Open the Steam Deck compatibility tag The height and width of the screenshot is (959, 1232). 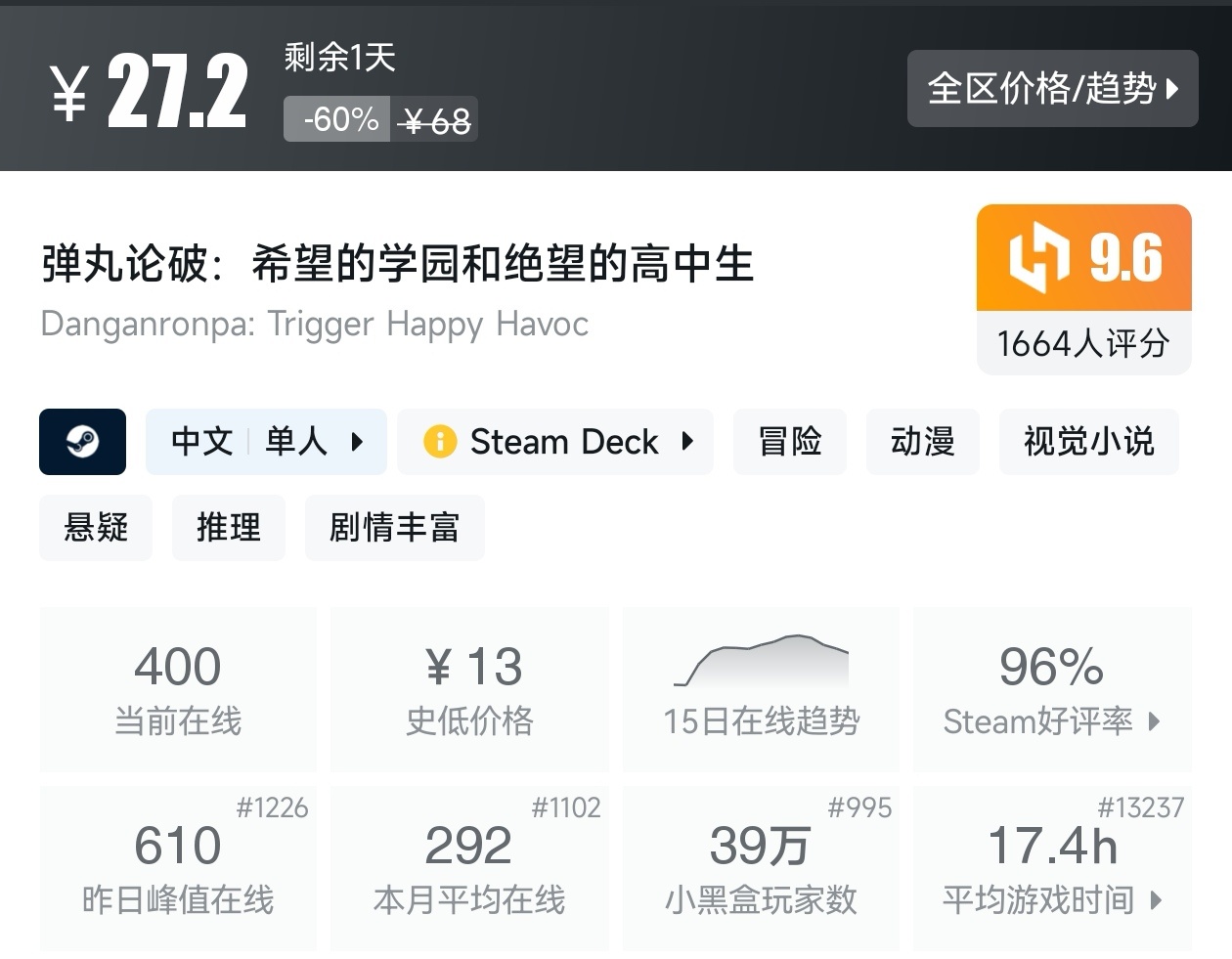(x=555, y=442)
